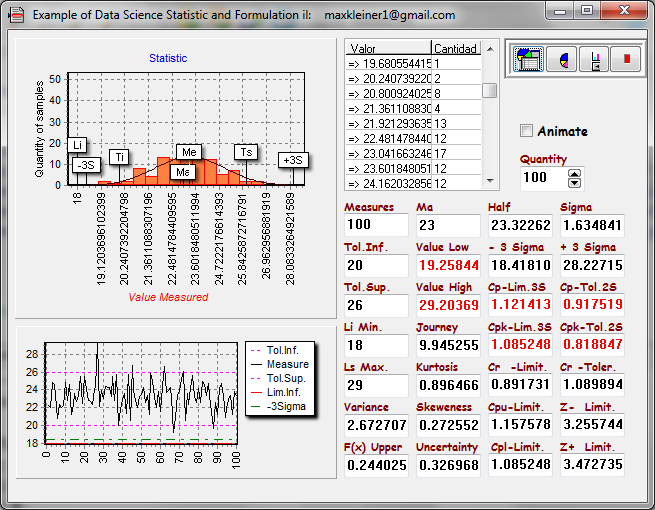The width and height of the screenshot is (655, 510).
Task: Click the chart-with-table toolbar icon
Action: coord(528,60)
